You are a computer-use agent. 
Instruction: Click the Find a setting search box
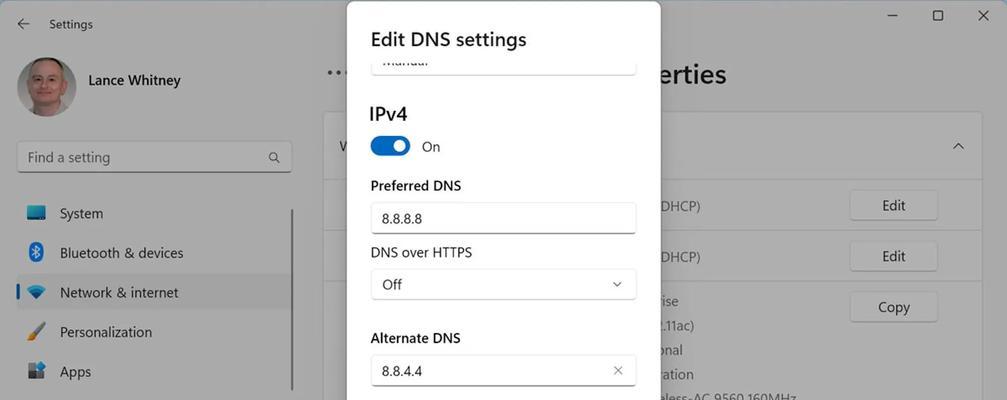point(154,157)
